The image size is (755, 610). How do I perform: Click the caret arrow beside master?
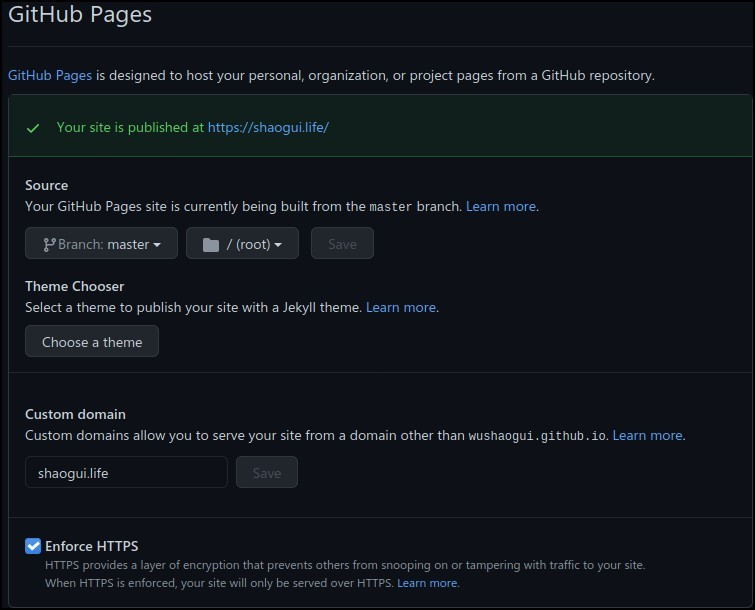point(157,245)
